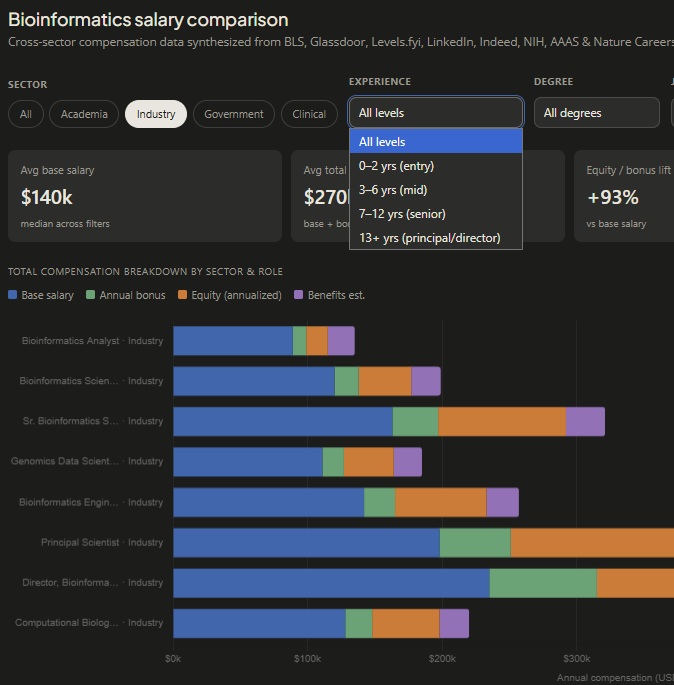Viewport: 674px width, 685px height.
Task: Select the All sector filter pill
Action: coord(26,114)
